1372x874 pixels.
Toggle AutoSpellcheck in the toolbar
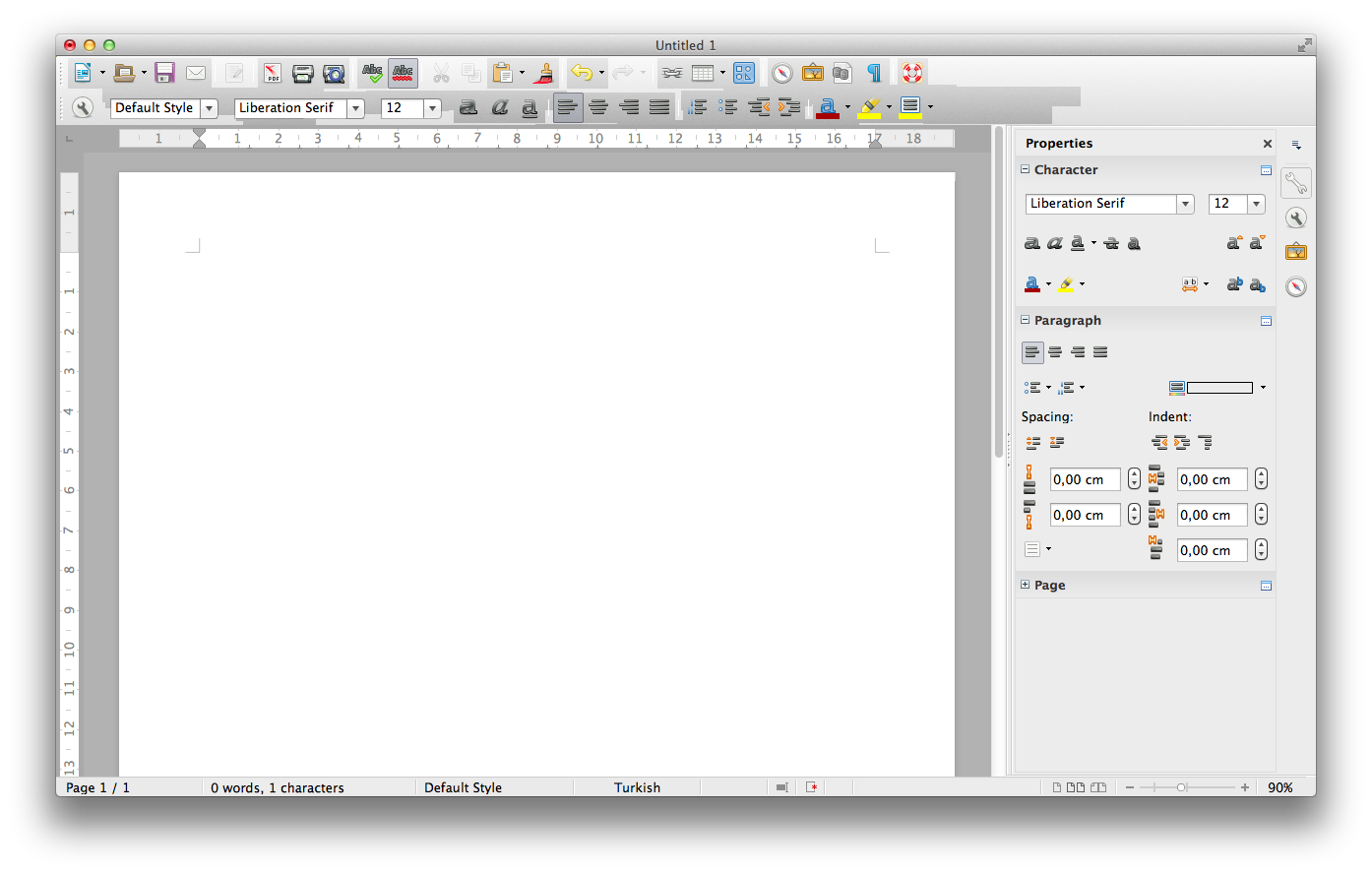tap(403, 73)
